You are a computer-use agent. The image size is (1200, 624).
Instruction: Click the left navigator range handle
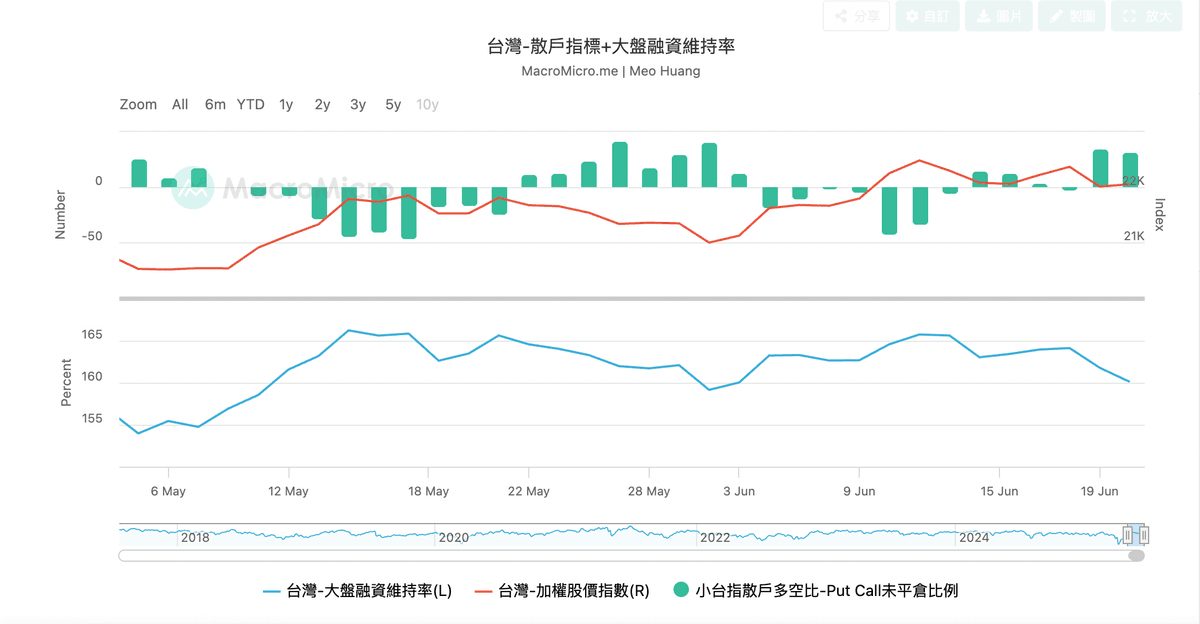1127,535
